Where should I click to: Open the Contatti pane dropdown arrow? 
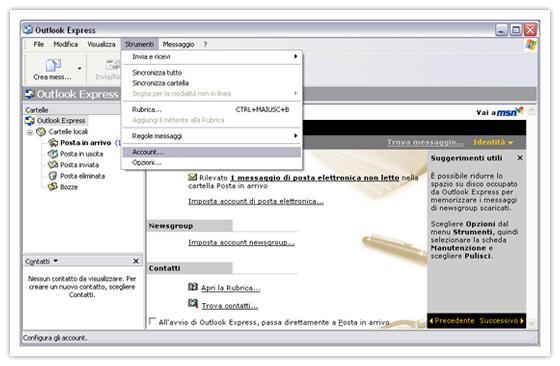click(56, 261)
